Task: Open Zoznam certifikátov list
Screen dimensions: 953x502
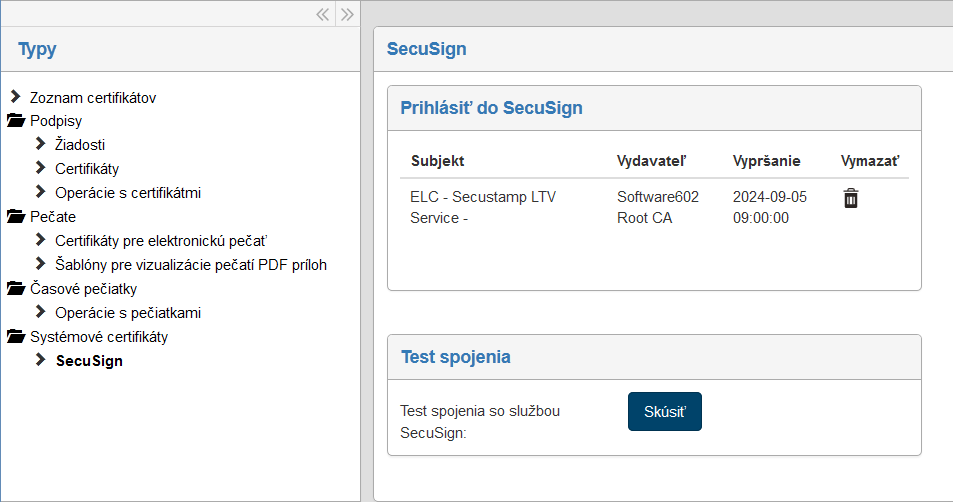Action: (92, 97)
